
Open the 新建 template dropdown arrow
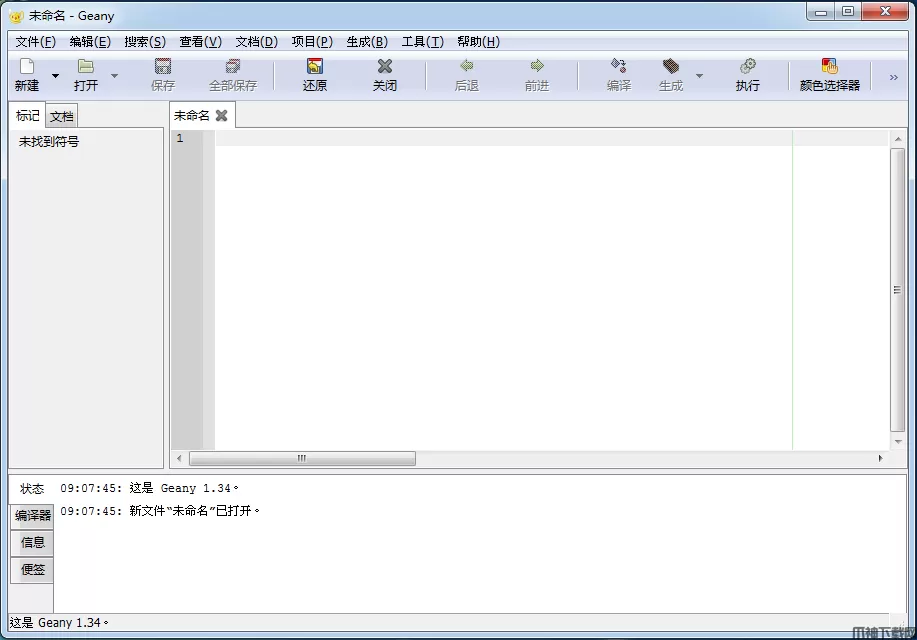pos(56,76)
